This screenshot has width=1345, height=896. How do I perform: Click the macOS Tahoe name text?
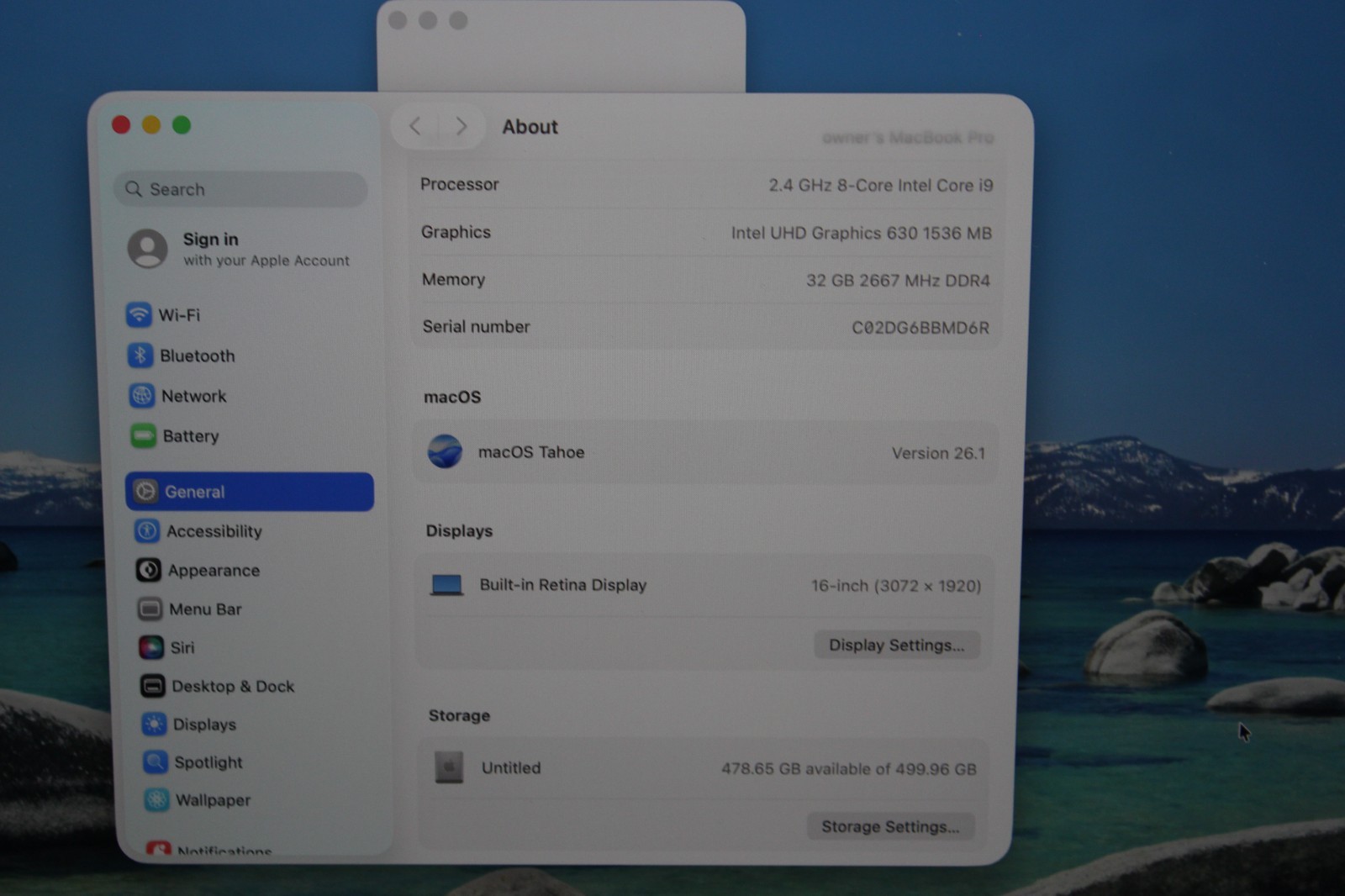[x=531, y=452]
